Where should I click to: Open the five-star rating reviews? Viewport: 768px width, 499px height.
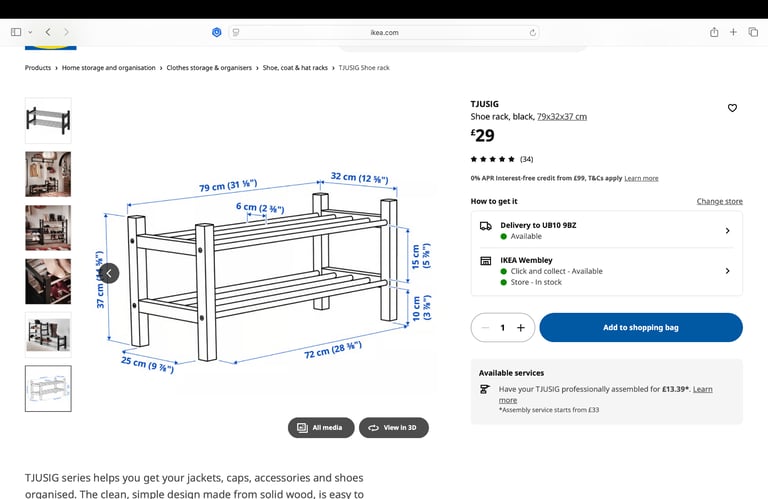[502, 159]
